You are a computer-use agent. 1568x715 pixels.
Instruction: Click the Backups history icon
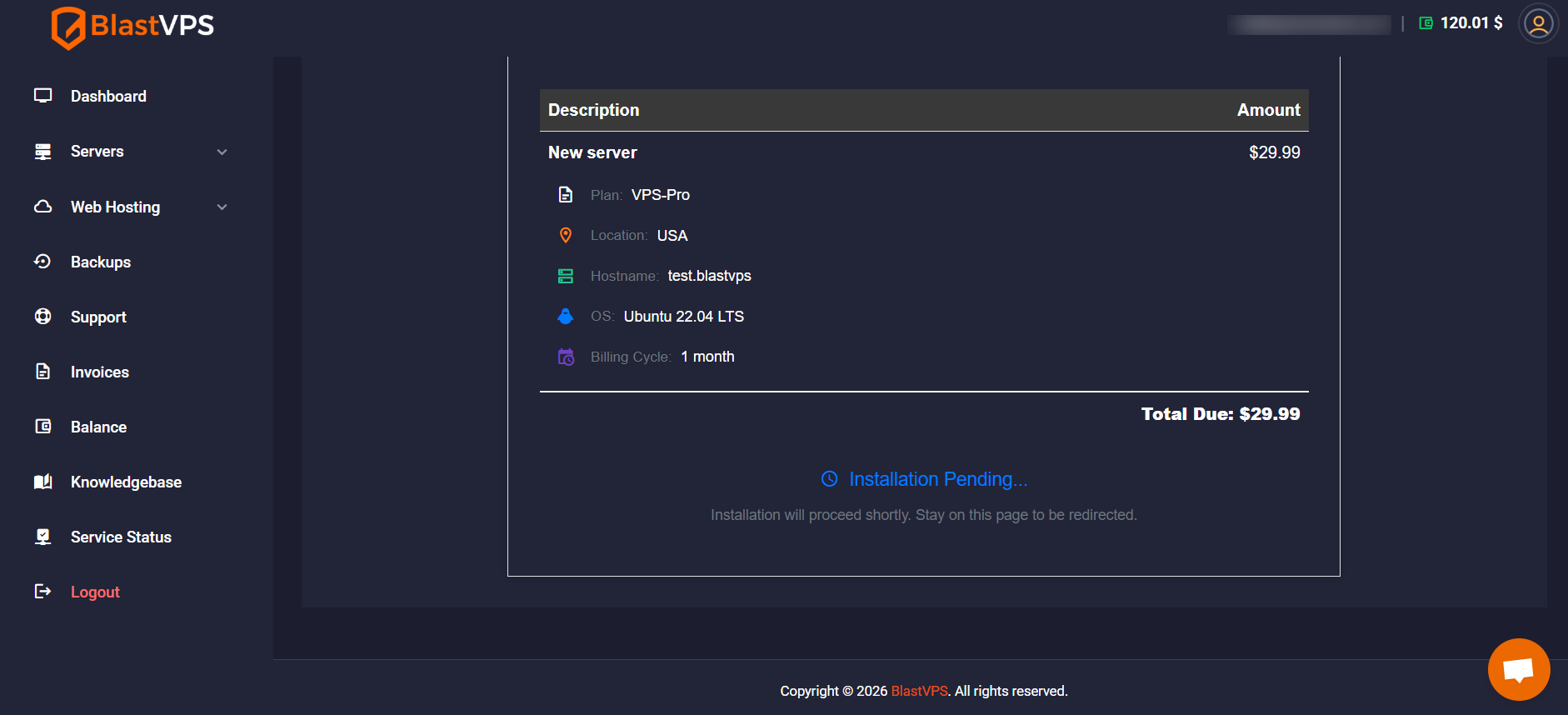point(43,262)
